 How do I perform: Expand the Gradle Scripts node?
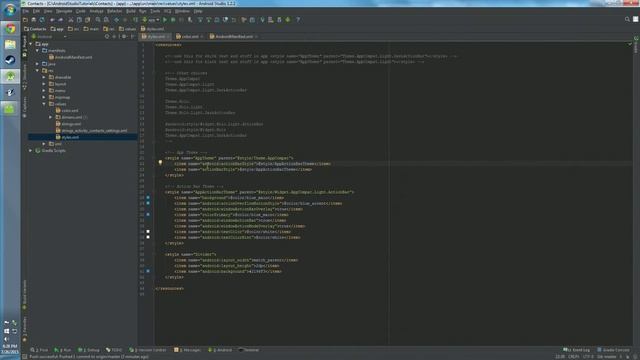pos(31,151)
